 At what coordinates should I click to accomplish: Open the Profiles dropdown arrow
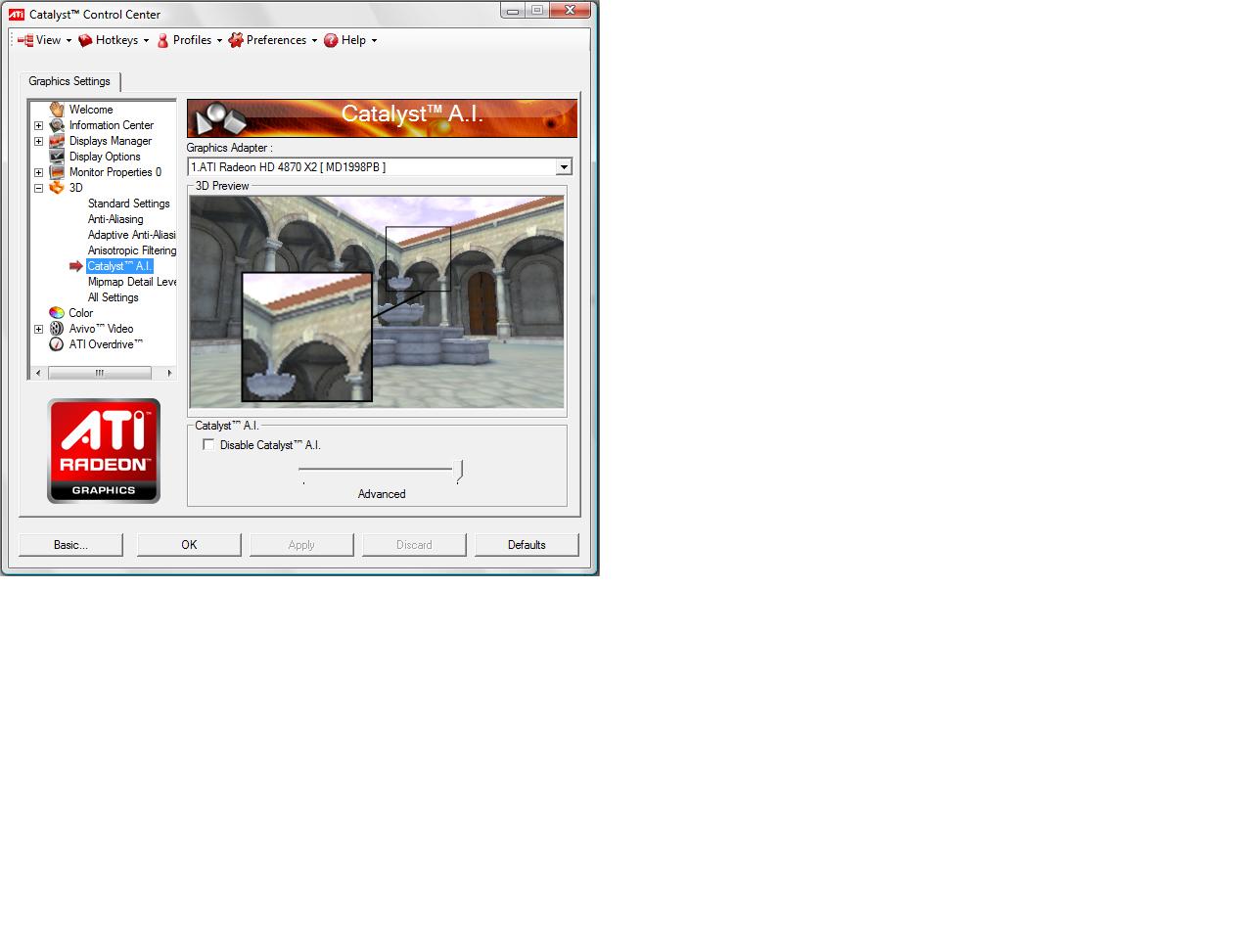(x=219, y=41)
